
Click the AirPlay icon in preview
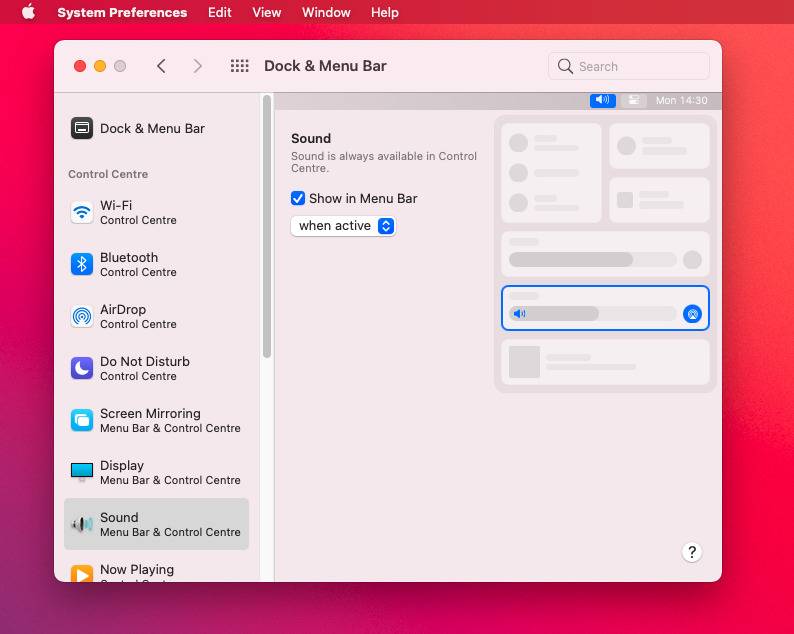click(x=692, y=314)
